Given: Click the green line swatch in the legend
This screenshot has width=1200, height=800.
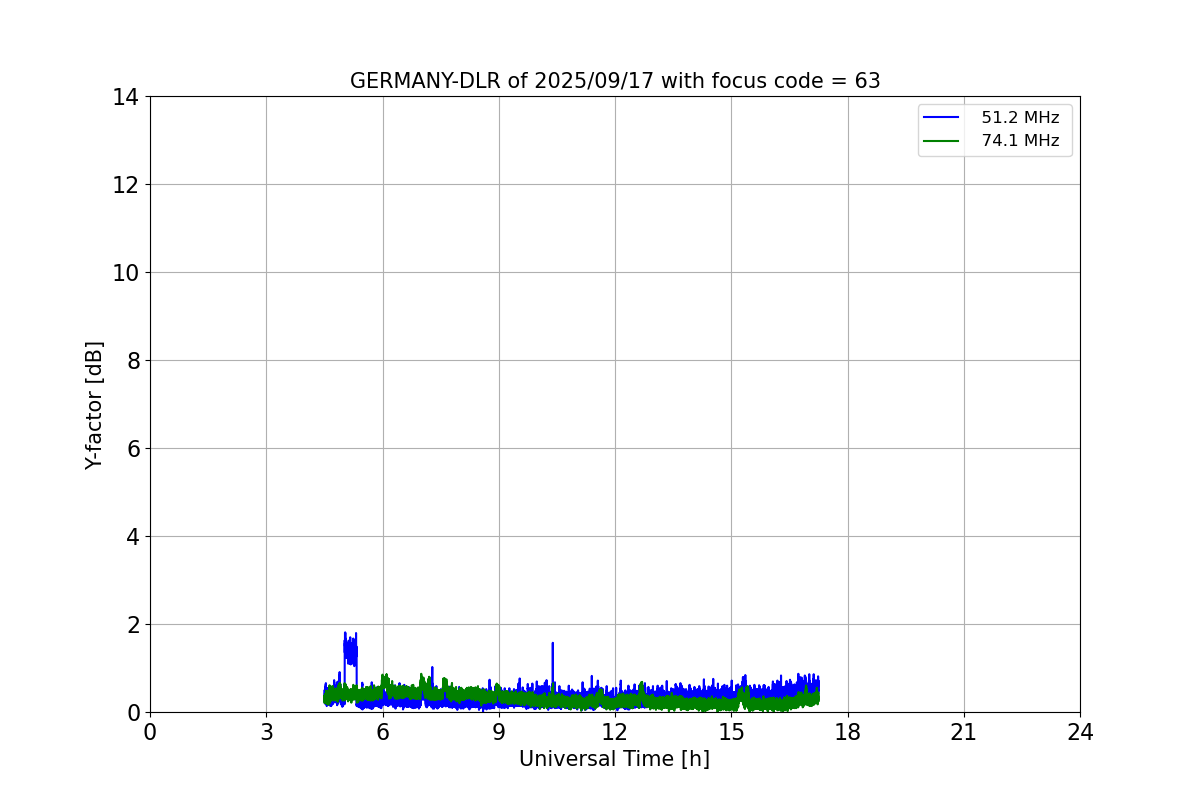Looking at the screenshot, I should click(x=942, y=141).
